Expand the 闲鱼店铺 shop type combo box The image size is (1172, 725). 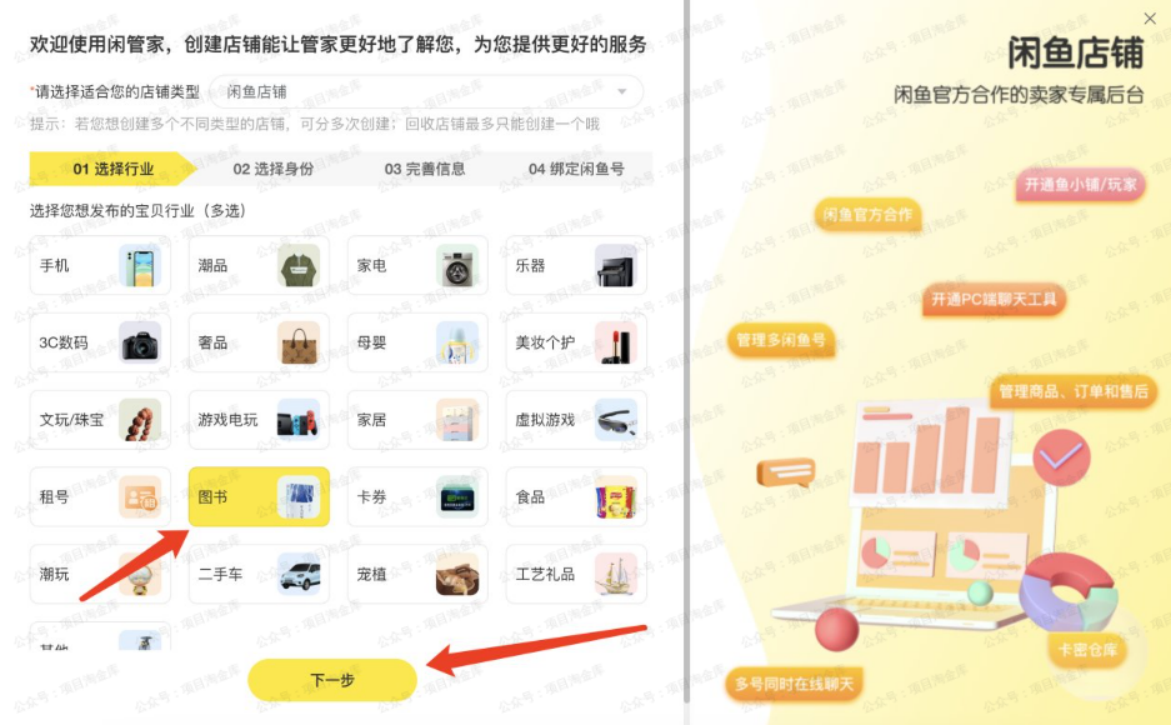(x=426, y=92)
